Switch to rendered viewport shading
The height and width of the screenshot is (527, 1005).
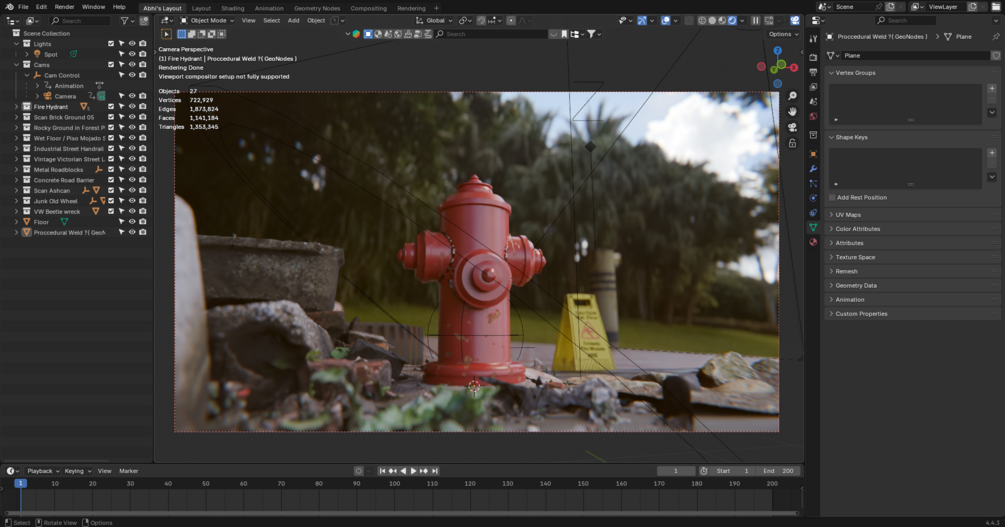pos(732,21)
